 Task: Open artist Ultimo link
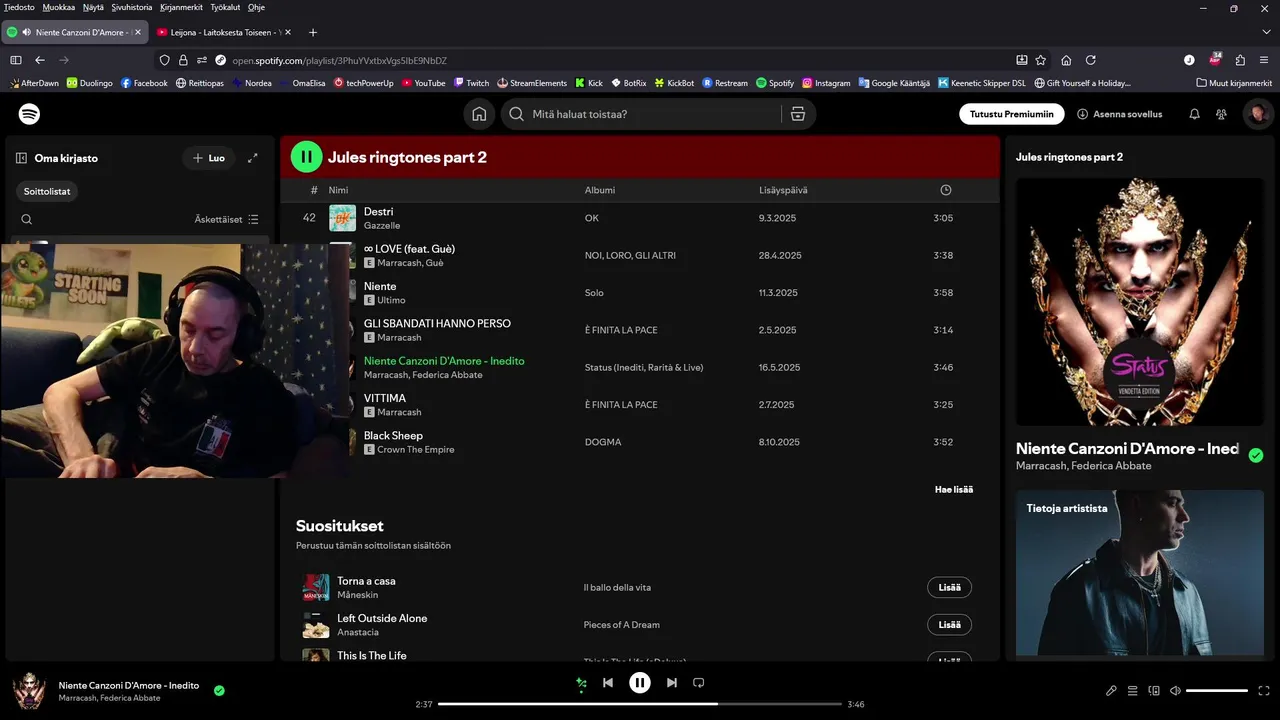click(x=391, y=300)
